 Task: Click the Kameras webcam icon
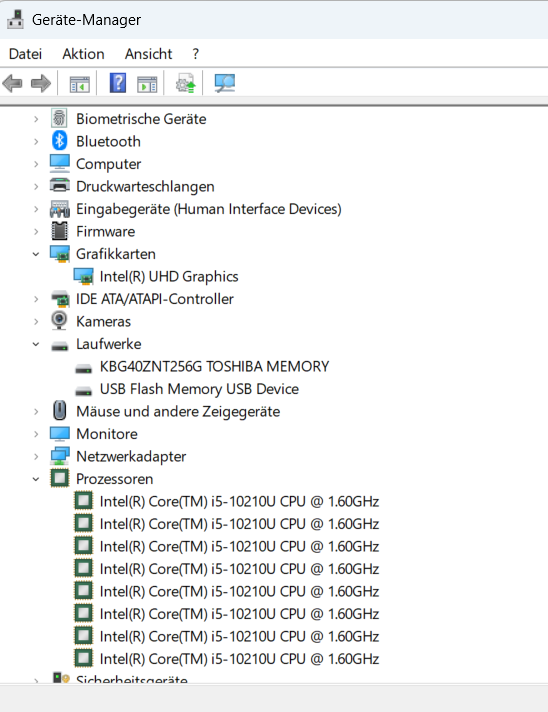(59, 321)
